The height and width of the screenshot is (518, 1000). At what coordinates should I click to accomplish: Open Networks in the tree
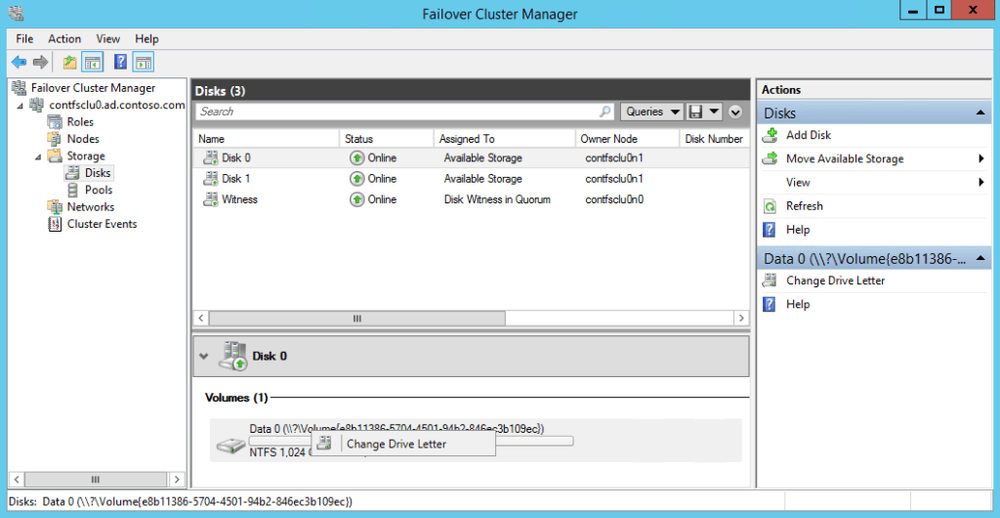pos(91,207)
